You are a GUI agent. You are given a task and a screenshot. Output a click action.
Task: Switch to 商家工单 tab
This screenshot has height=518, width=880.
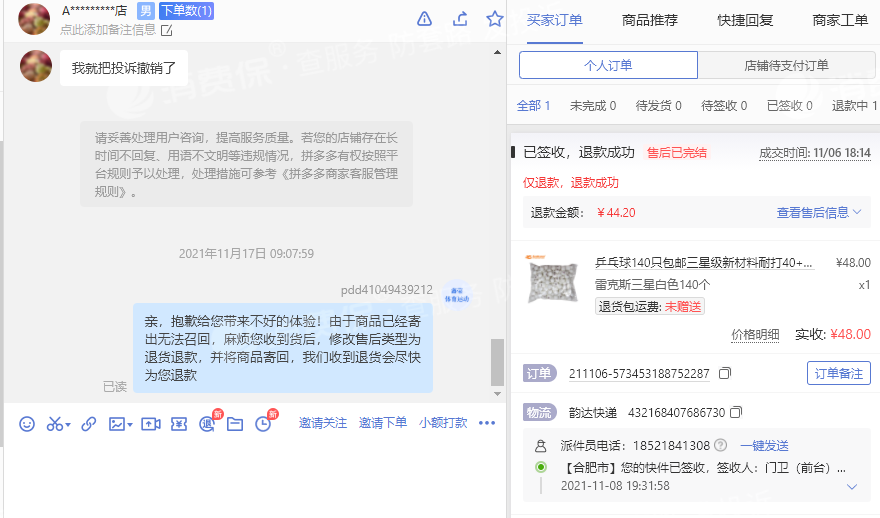pyautogui.click(x=841, y=20)
